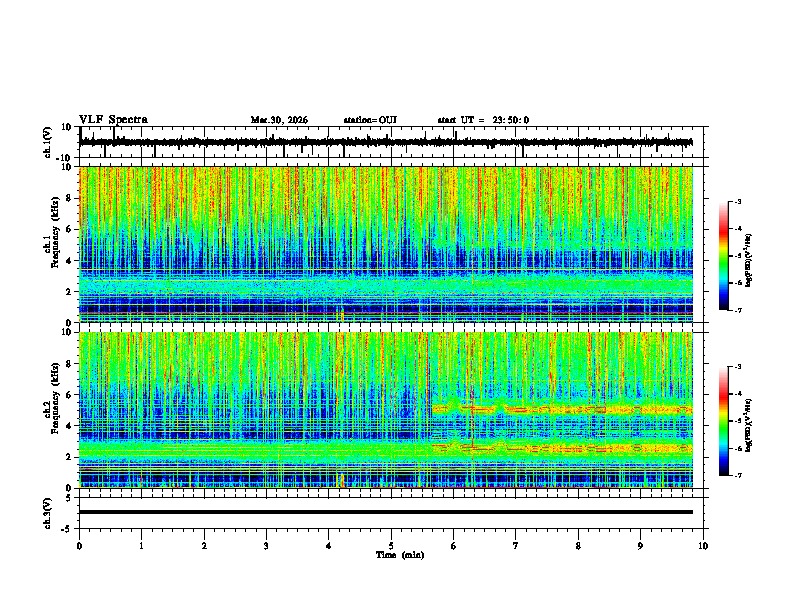Click time axis tick label "0"
This screenshot has height=612, width=792.
(x=79, y=546)
